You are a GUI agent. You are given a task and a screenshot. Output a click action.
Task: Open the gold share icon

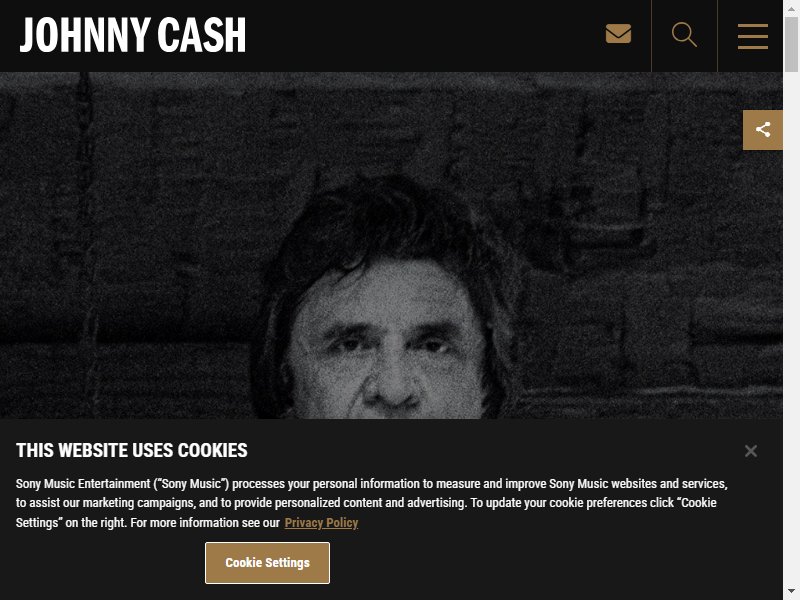click(x=762, y=130)
